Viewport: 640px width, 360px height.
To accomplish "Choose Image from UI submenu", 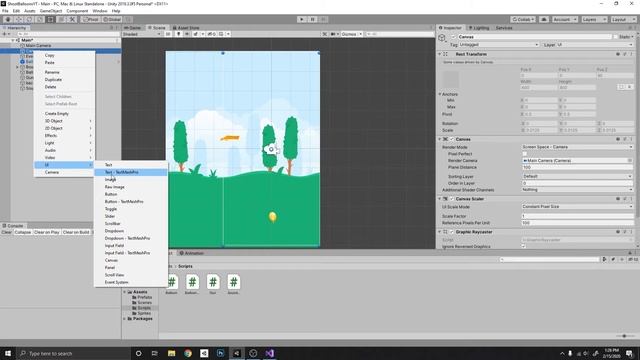I will pyautogui.click(x=131, y=180).
